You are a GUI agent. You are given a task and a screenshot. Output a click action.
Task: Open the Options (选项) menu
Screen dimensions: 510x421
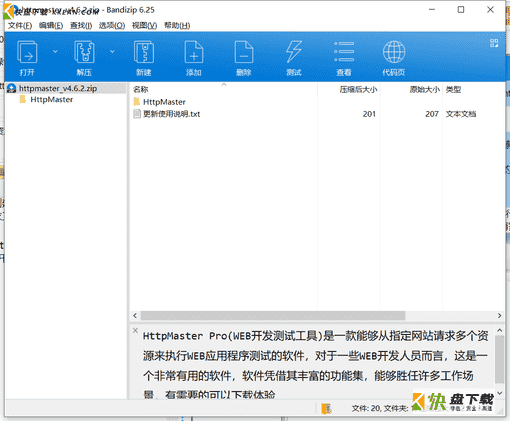[x=112, y=25]
